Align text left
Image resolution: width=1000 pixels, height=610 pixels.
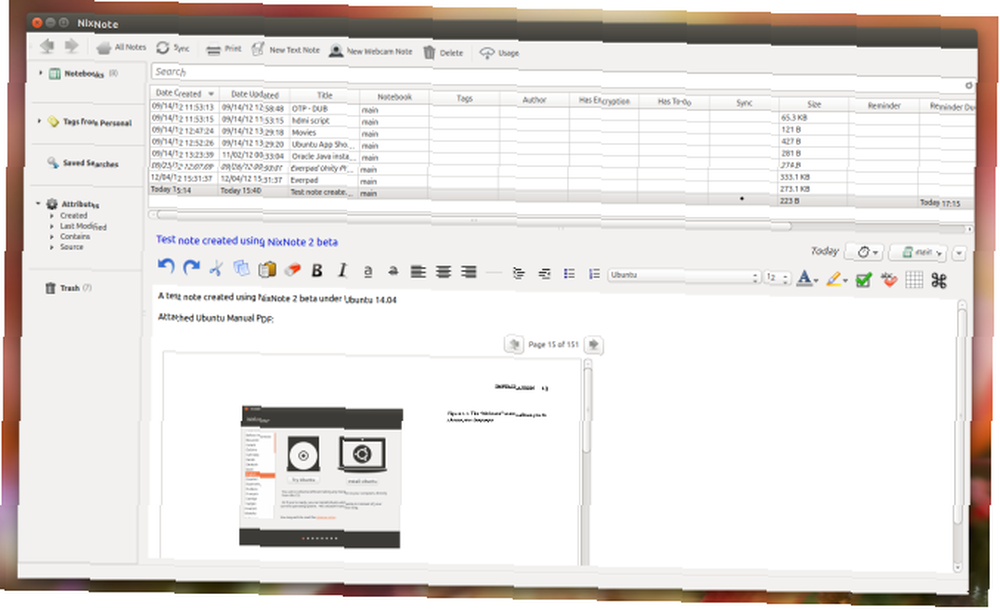[x=418, y=272]
